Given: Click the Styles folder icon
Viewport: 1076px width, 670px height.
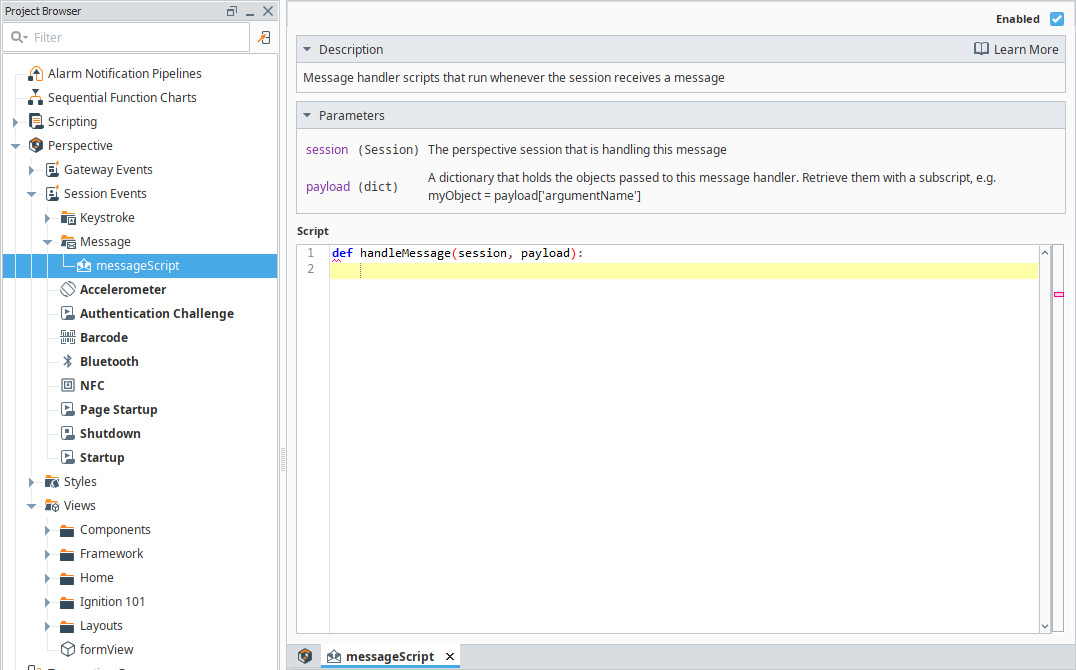Looking at the screenshot, I should click(x=52, y=482).
